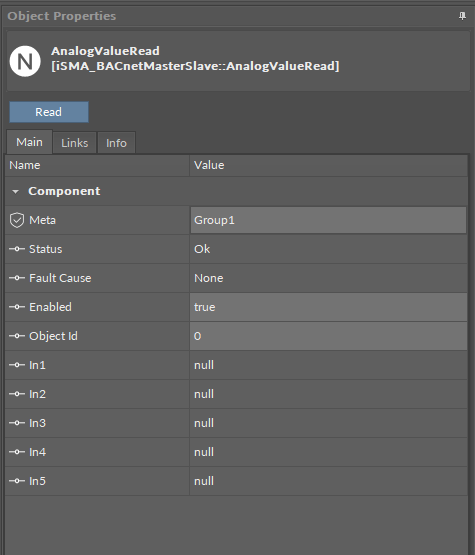Click the slot icon next to Enabled

click(17, 307)
